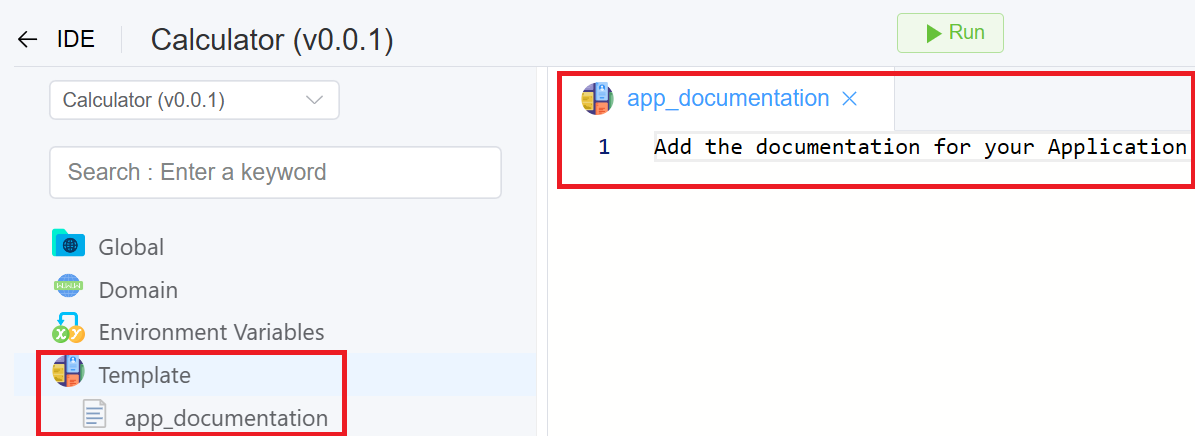The image size is (1195, 436).
Task: Click the icon on the app_documentation tab
Action: tap(597, 98)
